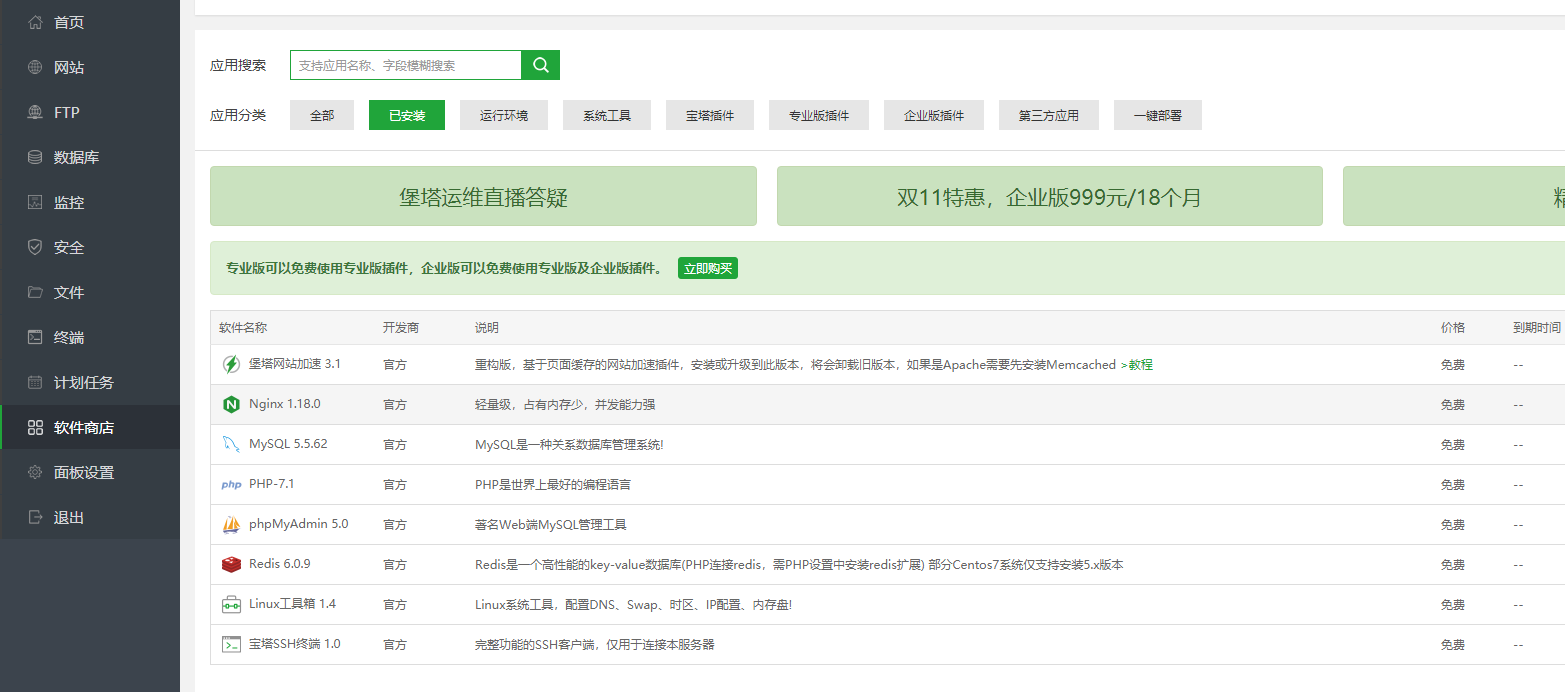Open the >教程 link
The image size is (1565, 692).
coord(1136,365)
